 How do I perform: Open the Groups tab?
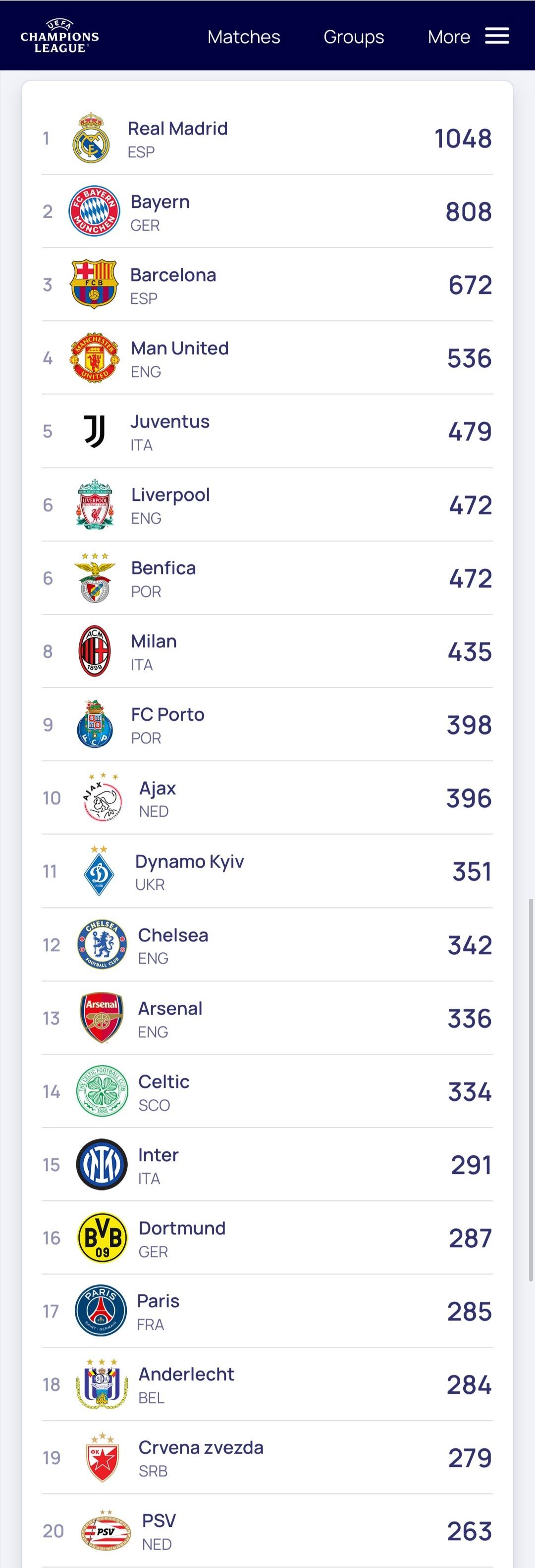[x=353, y=37]
